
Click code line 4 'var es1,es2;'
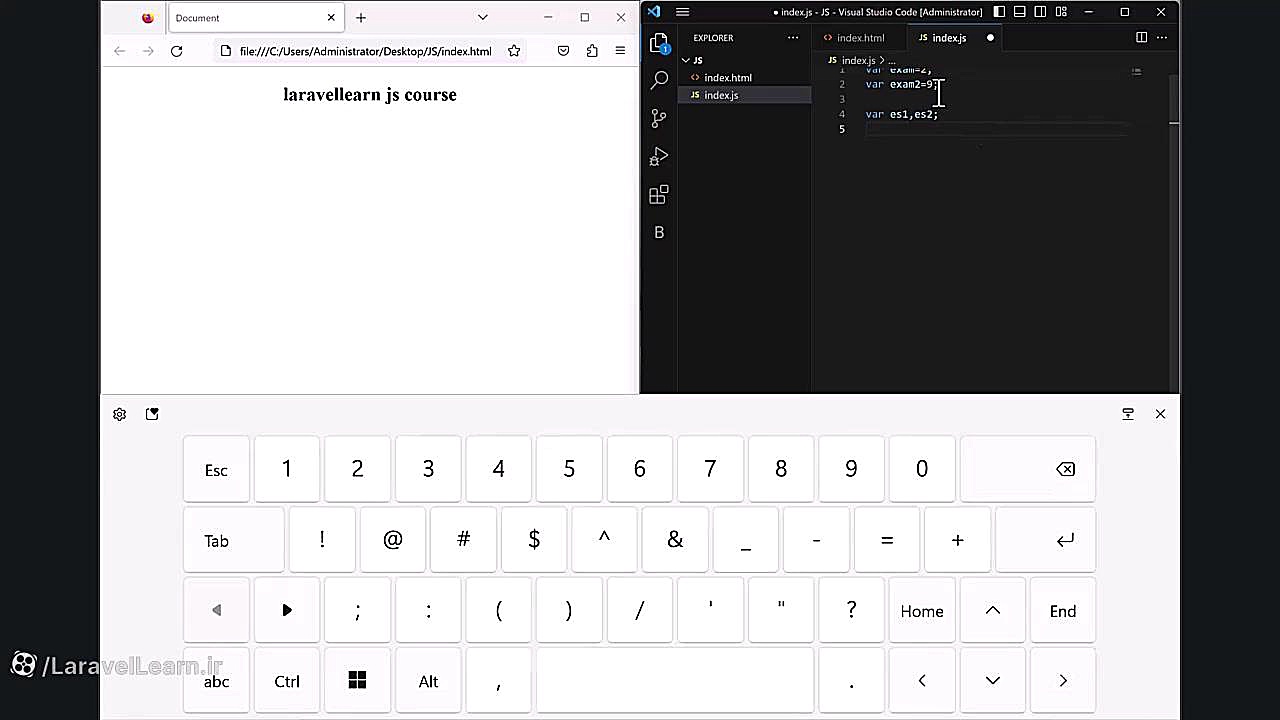click(901, 114)
